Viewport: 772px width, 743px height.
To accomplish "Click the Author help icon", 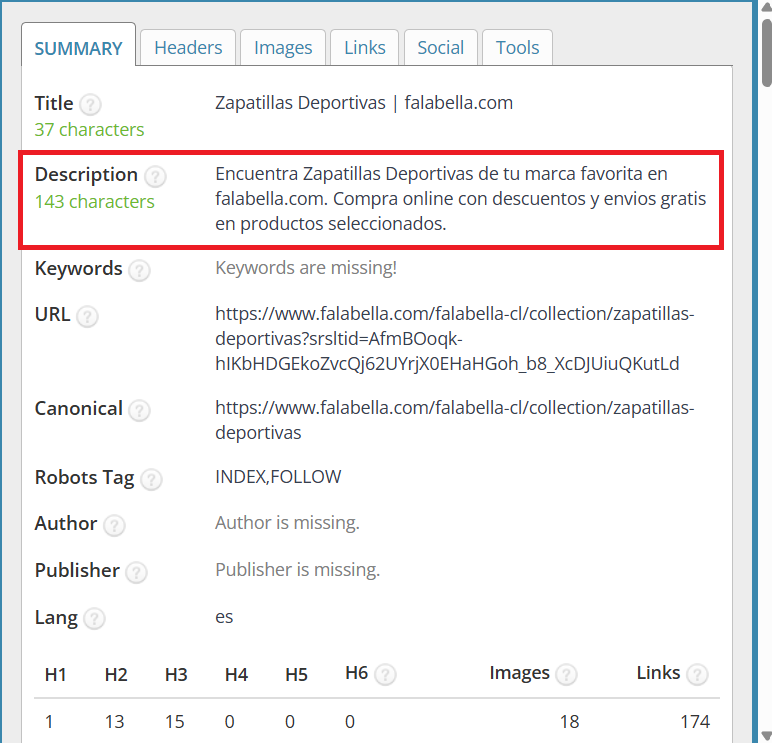I will tap(114, 525).
